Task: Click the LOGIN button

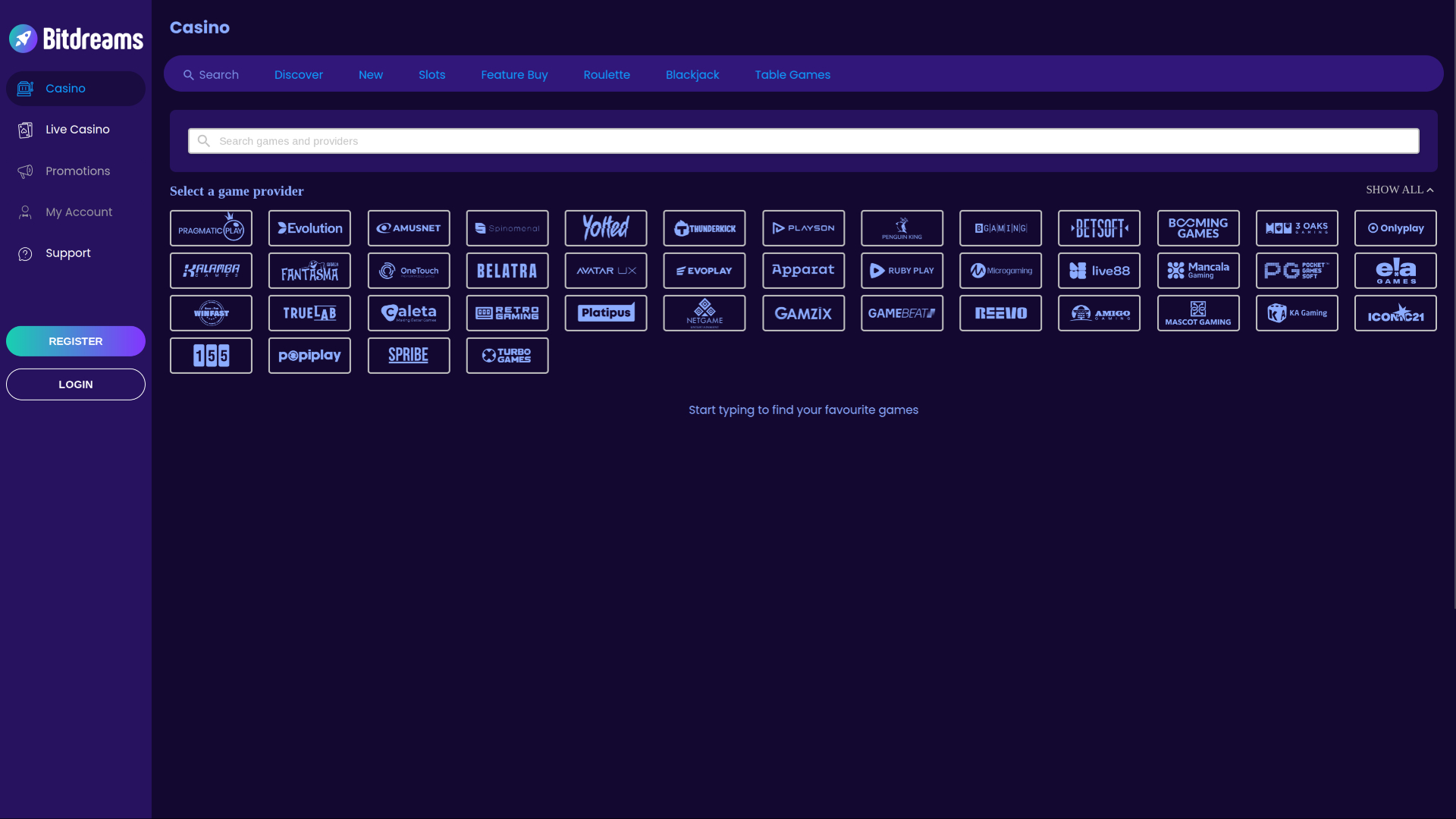Action: (75, 384)
